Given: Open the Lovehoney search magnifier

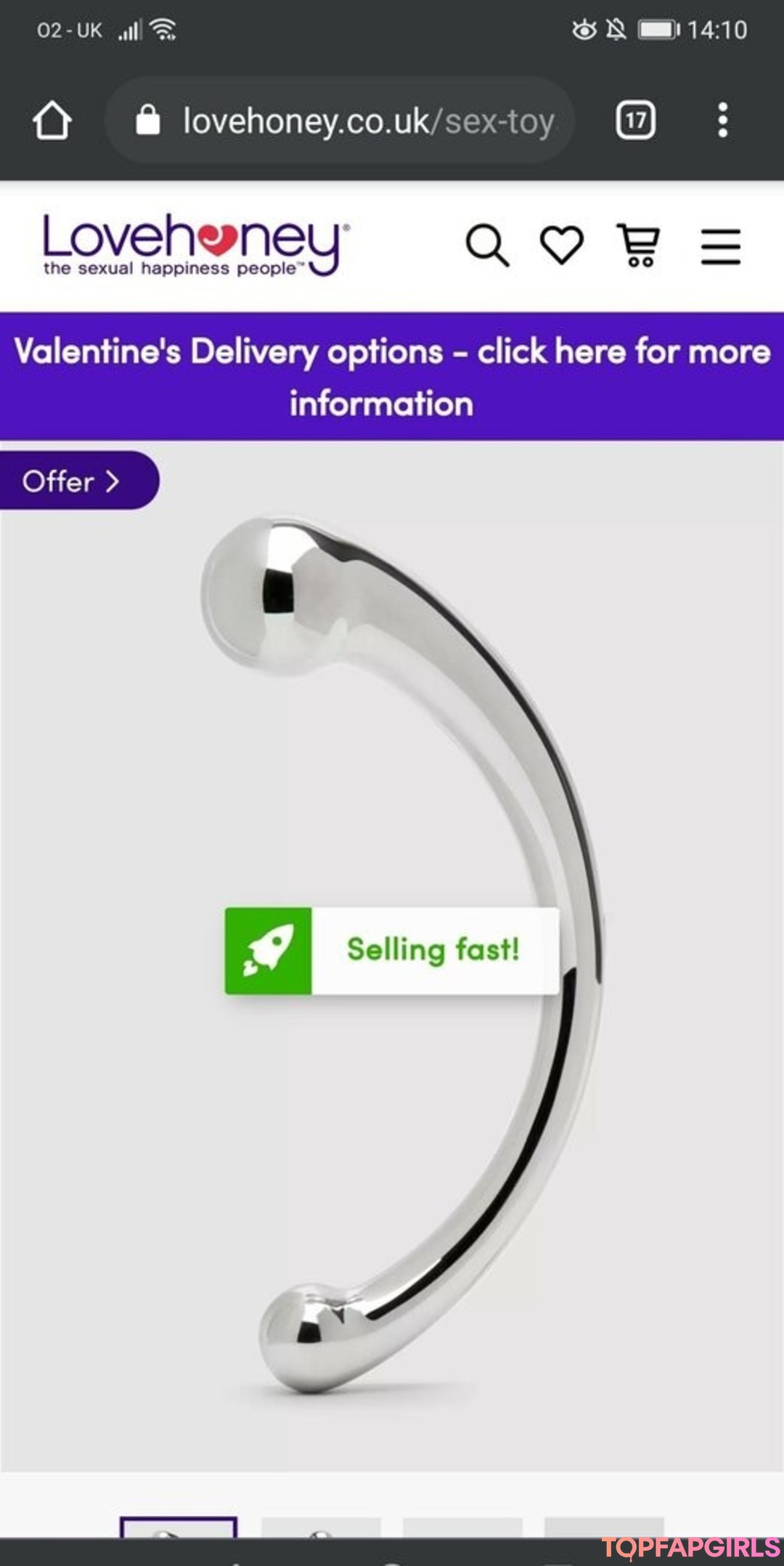Looking at the screenshot, I should 487,246.
